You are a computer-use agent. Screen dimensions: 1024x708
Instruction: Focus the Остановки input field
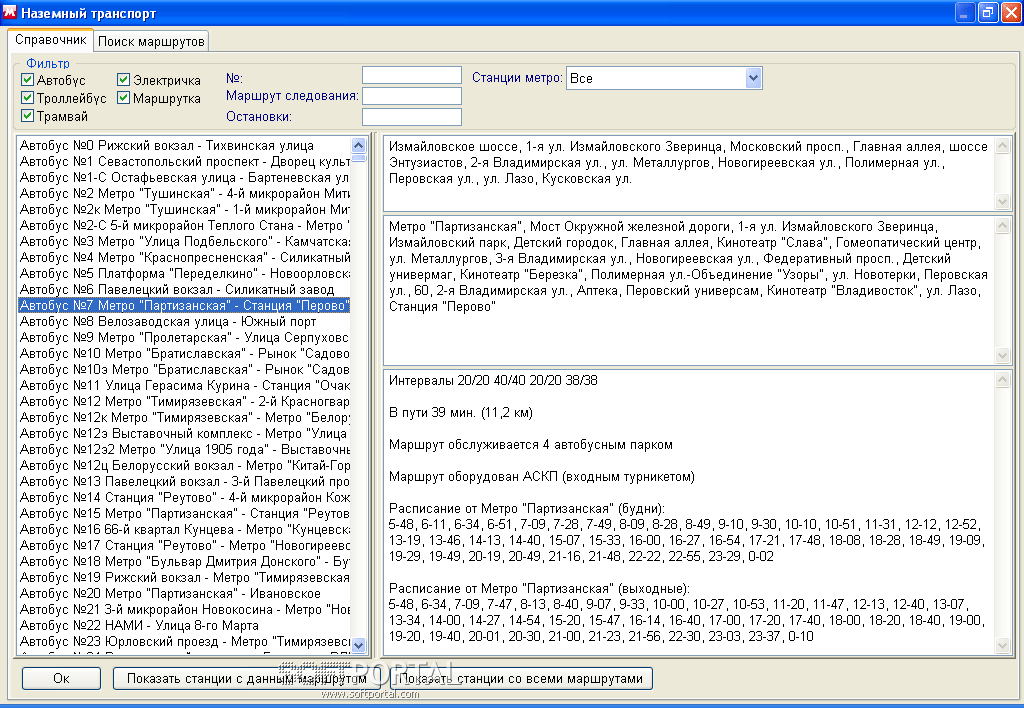point(412,117)
